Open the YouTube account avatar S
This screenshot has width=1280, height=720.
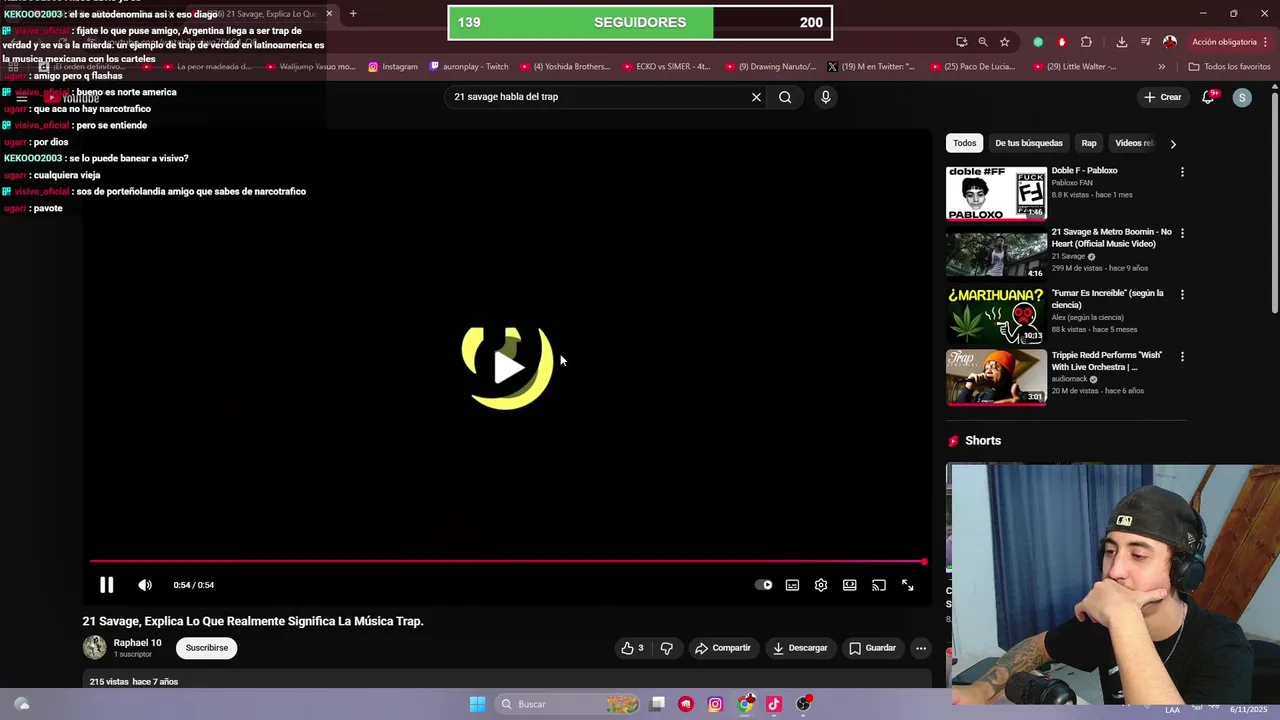1242,97
